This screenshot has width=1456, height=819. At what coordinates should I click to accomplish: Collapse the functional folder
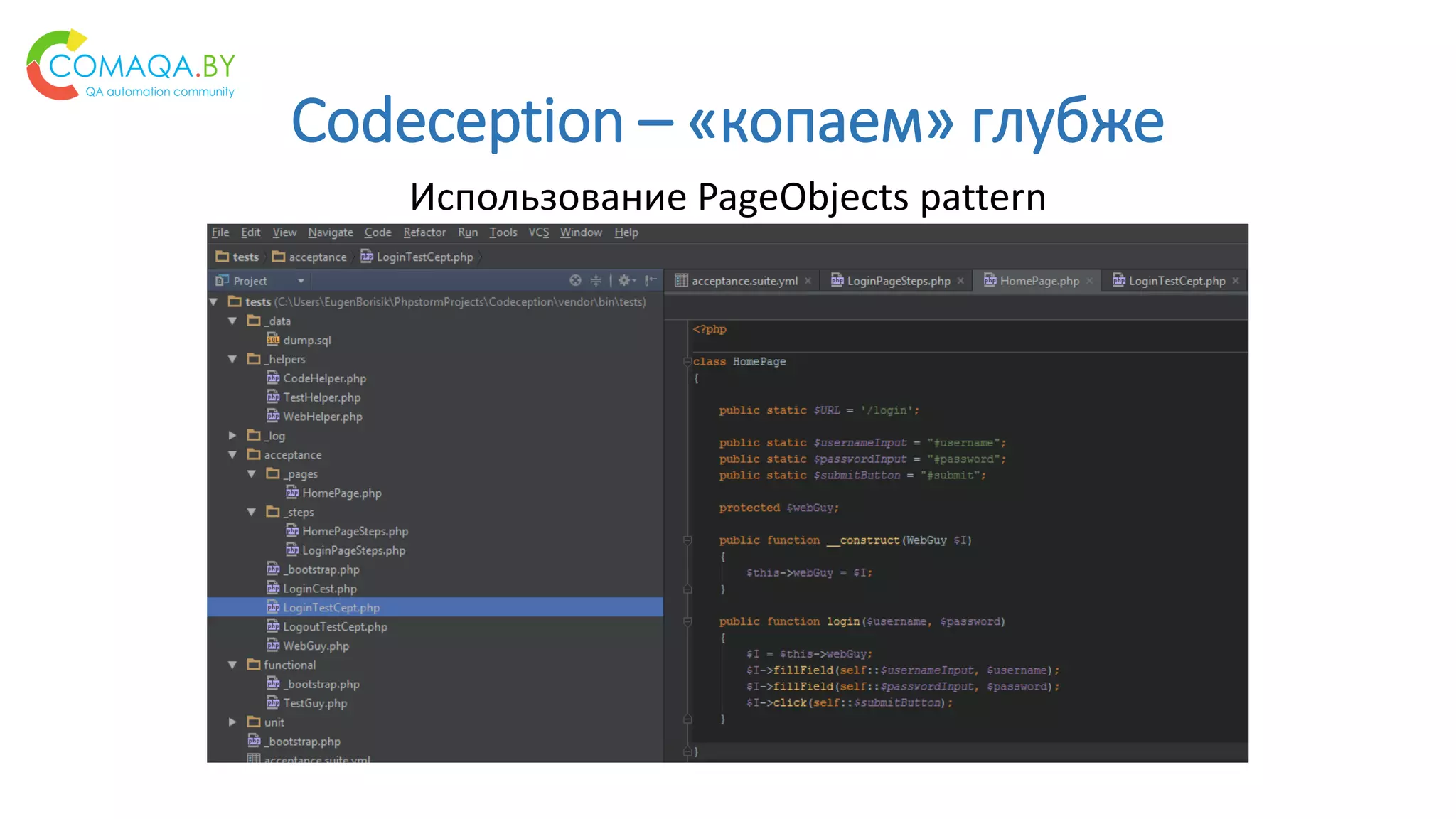[x=232, y=665]
